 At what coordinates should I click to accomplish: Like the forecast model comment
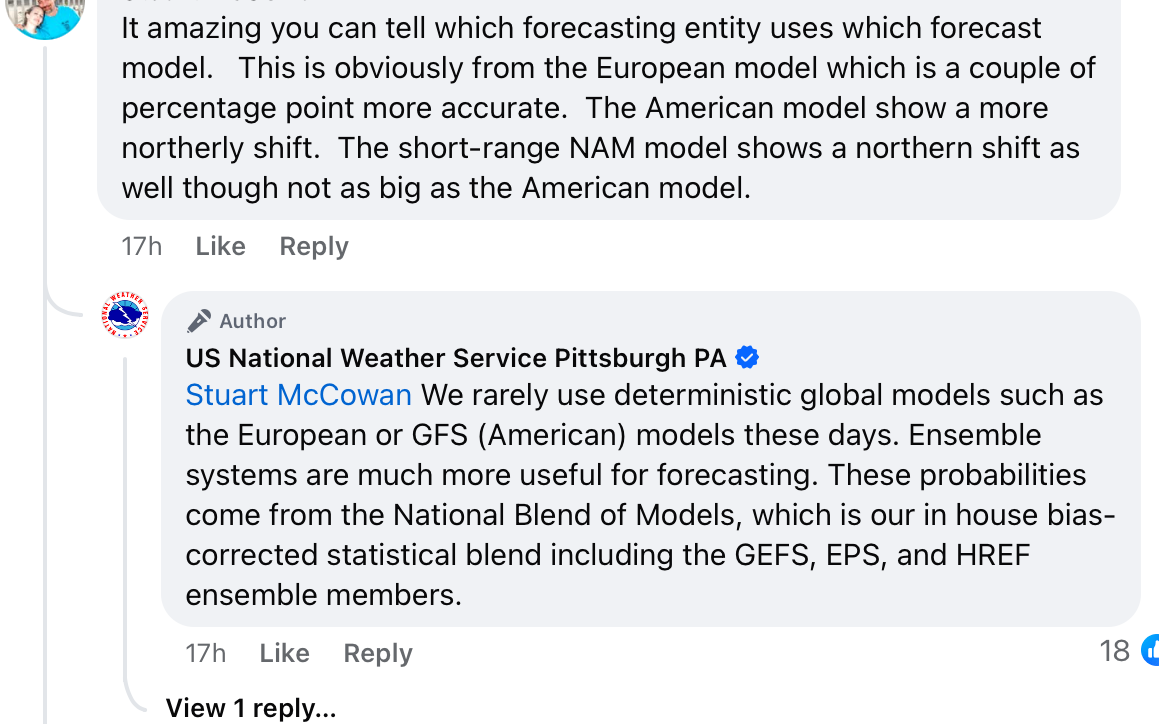pyautogui.click(x=220, y=246)
